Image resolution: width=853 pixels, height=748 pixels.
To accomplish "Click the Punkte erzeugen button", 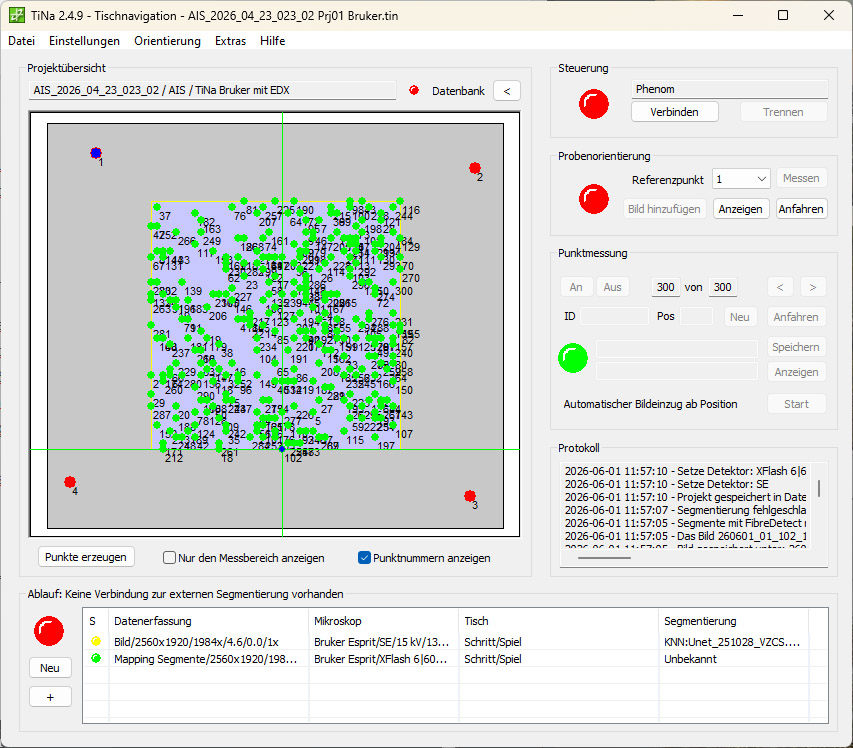I will click(x=86, y=557).
